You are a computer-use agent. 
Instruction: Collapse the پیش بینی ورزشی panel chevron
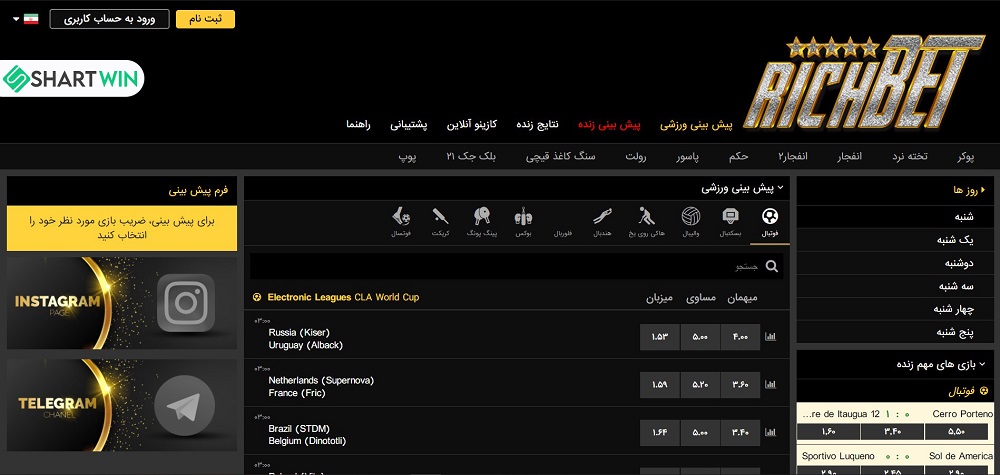pos(781,188)
